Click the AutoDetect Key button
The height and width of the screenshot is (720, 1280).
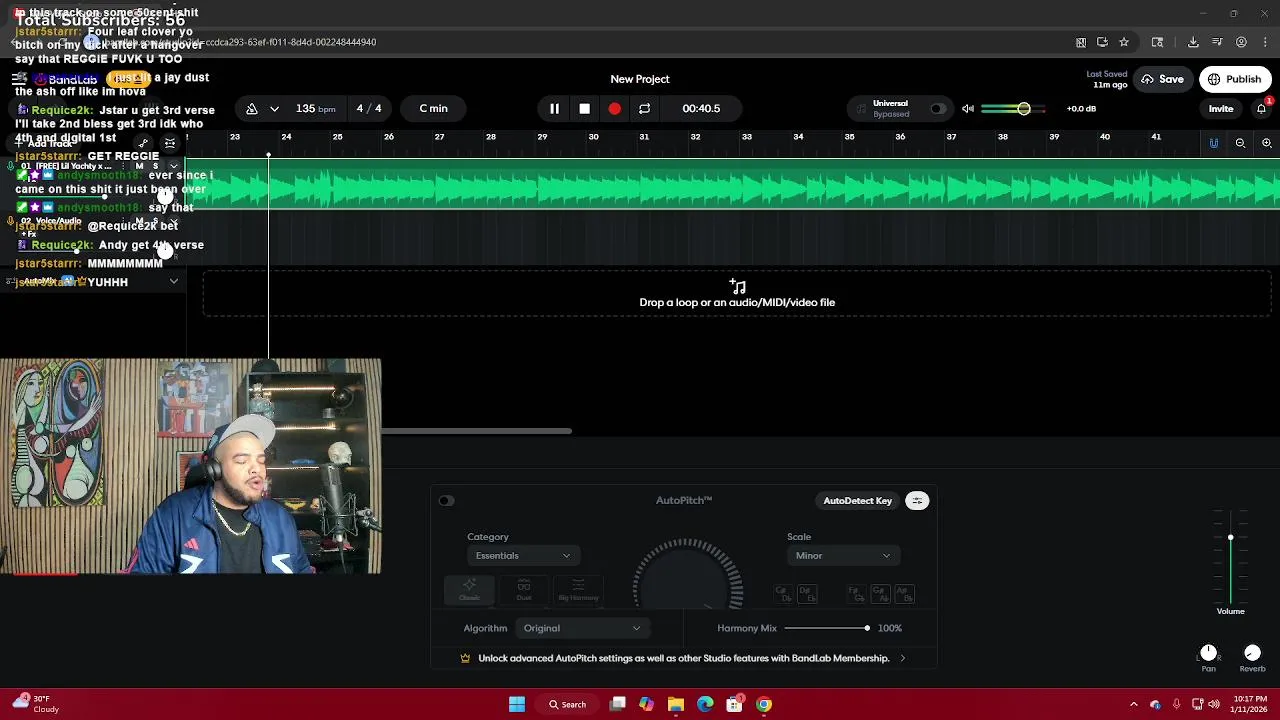coord(858,501)
